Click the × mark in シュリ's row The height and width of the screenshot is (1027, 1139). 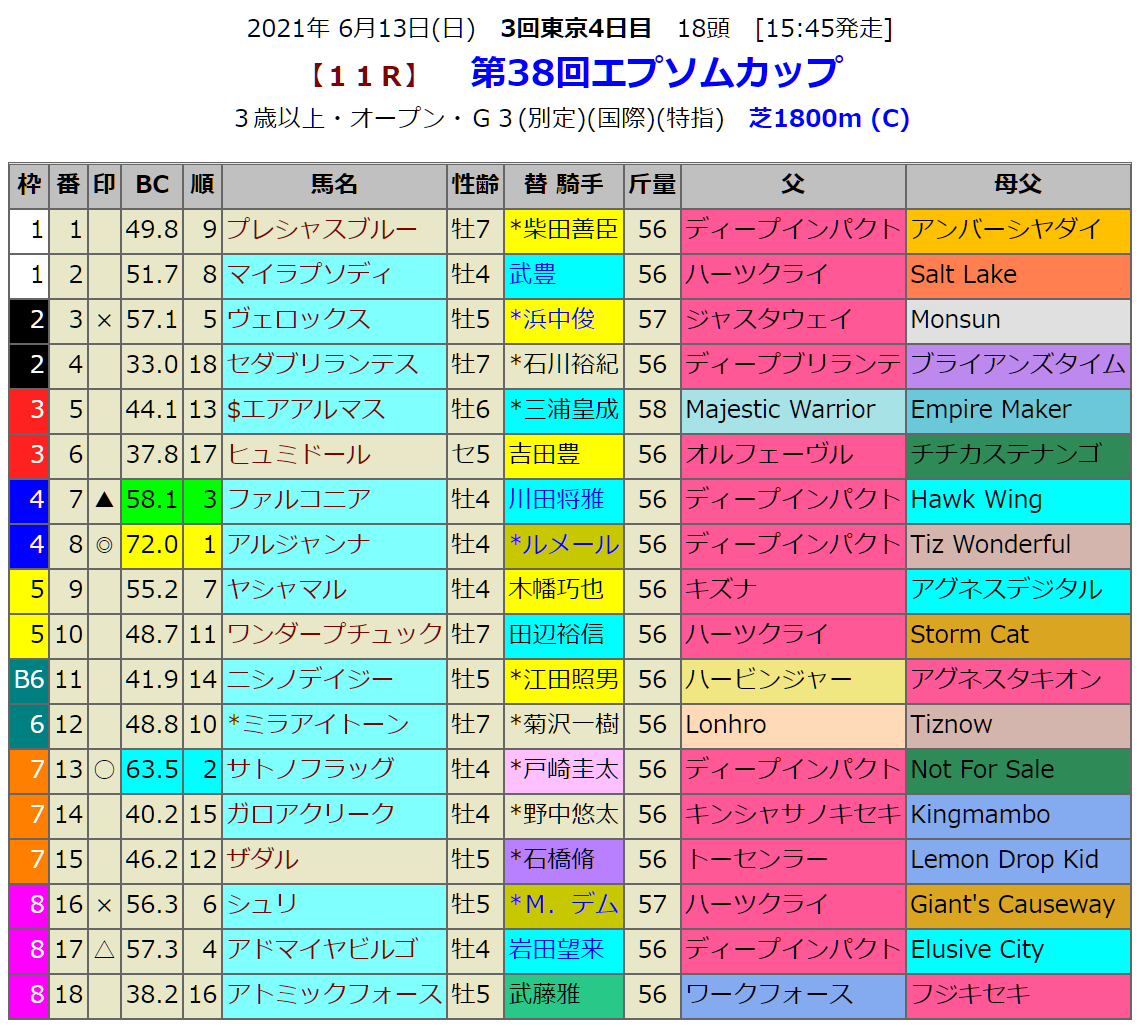[x=104, y=905]
